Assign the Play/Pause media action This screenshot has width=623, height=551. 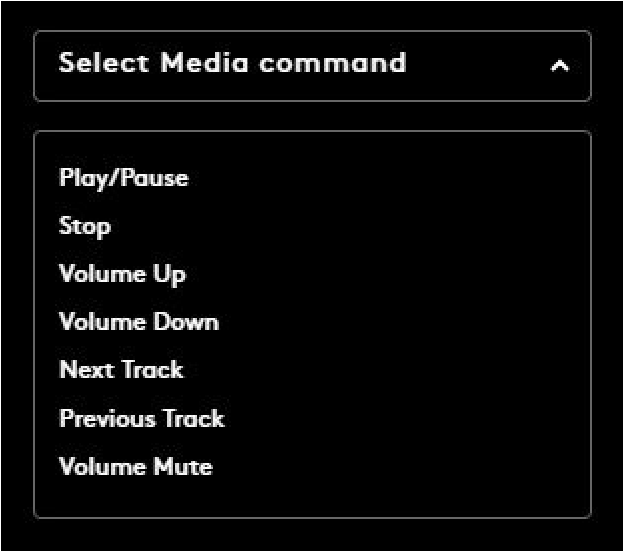pos(123,178)
